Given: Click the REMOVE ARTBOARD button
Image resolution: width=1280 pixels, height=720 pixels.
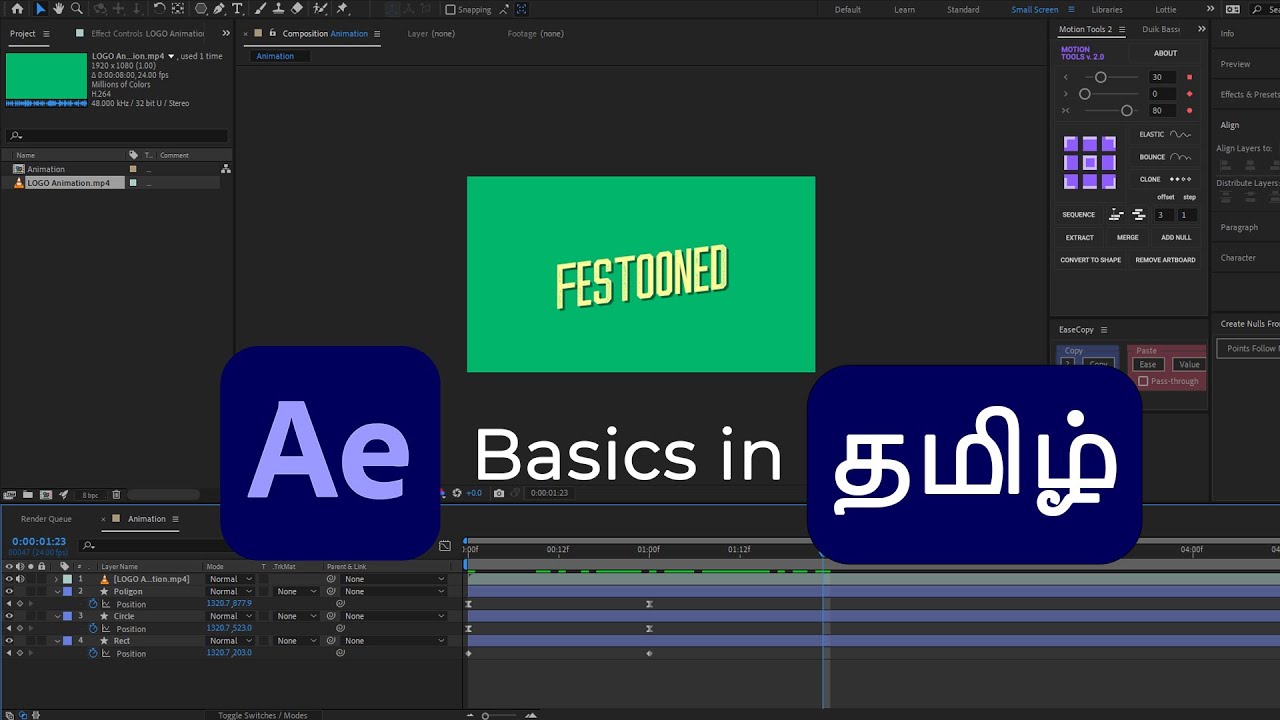Looking at the screenshot, I should 1165,260.
